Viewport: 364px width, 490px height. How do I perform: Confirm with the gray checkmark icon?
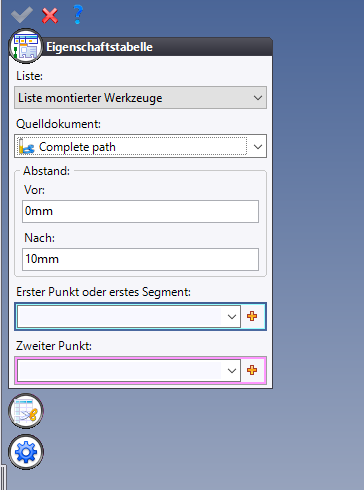tap(22, 15)
